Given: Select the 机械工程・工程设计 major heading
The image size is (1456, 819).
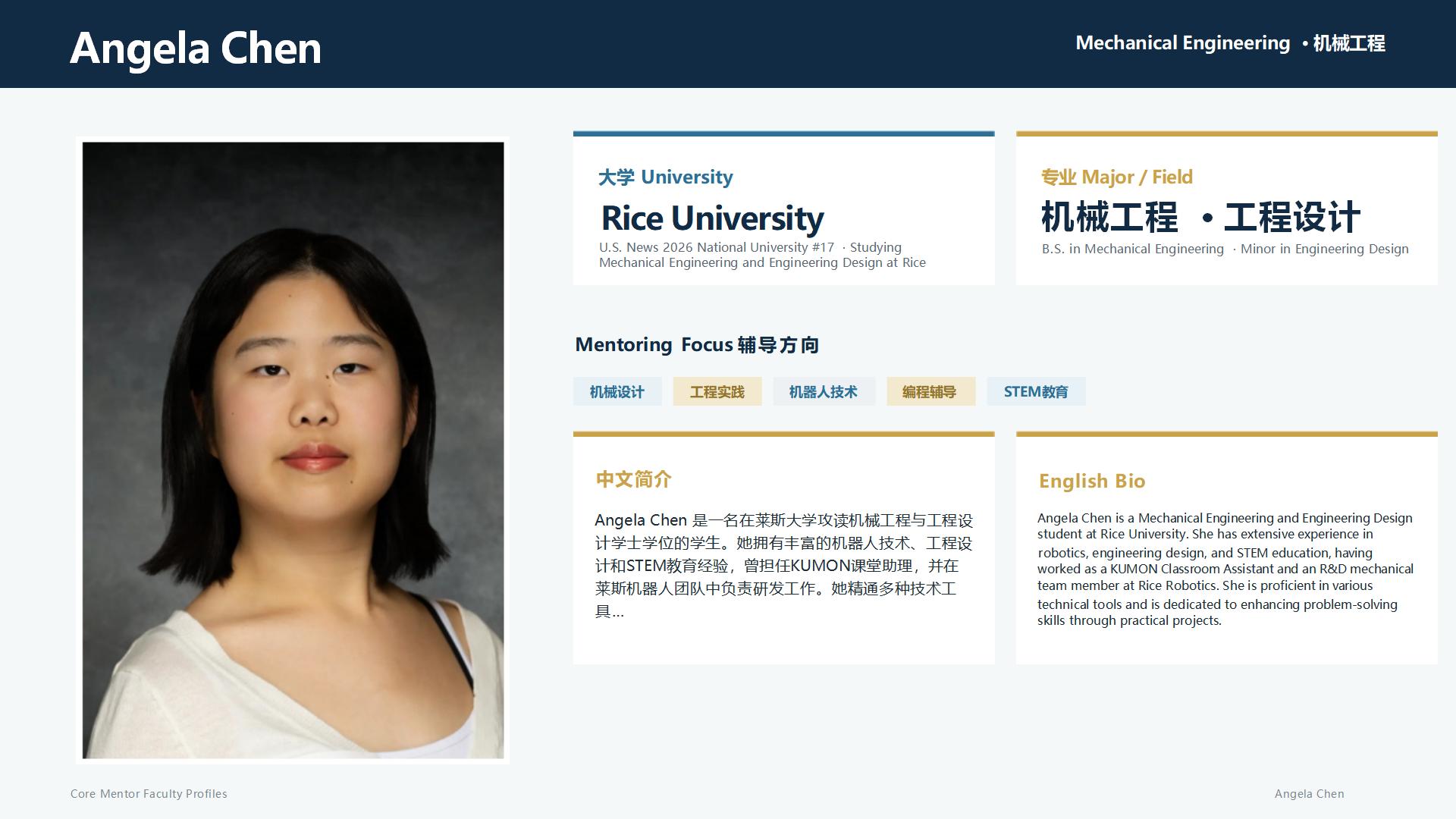Looking at the screenshot, I should point(1200,217).
